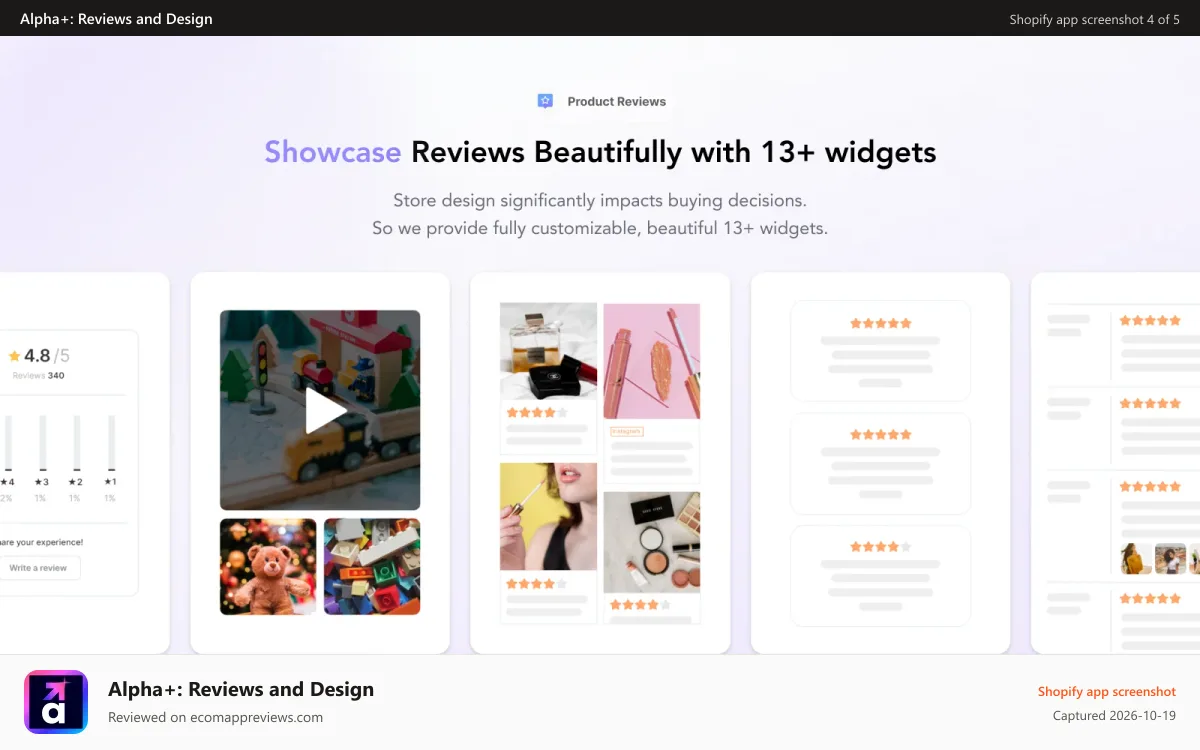Click stars under the perfume bottle photo
The height and width of the screenshot is (750, 1200).
point(537,412)
